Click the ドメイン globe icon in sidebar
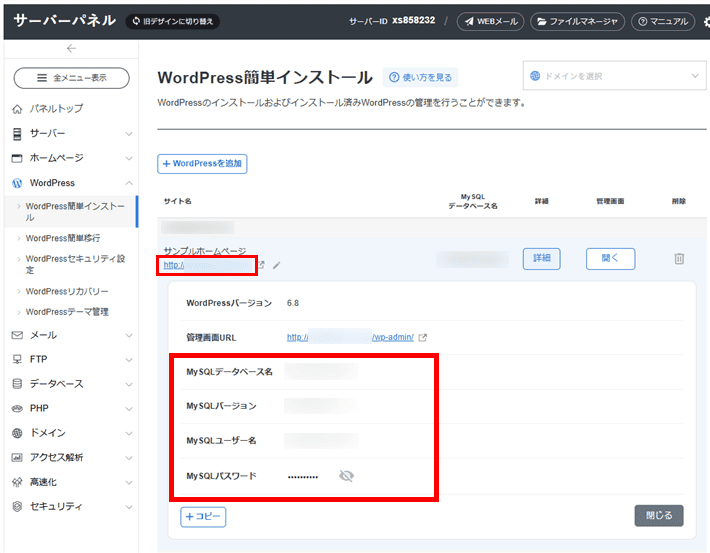710x553 pixels. tap(17, 433)
